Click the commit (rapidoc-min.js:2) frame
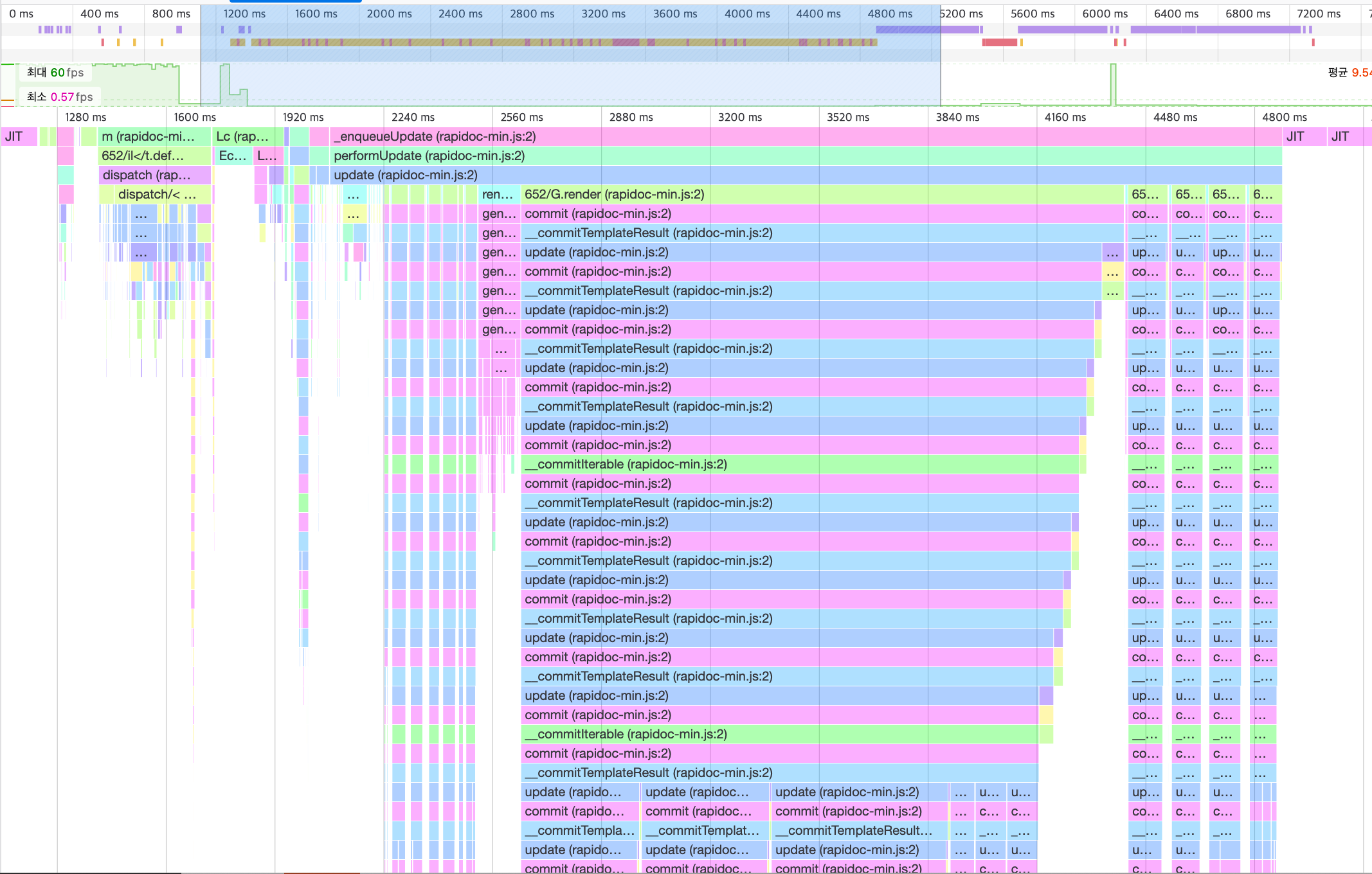The height and width of the screenshot is (874, 1372). [597, 213]
